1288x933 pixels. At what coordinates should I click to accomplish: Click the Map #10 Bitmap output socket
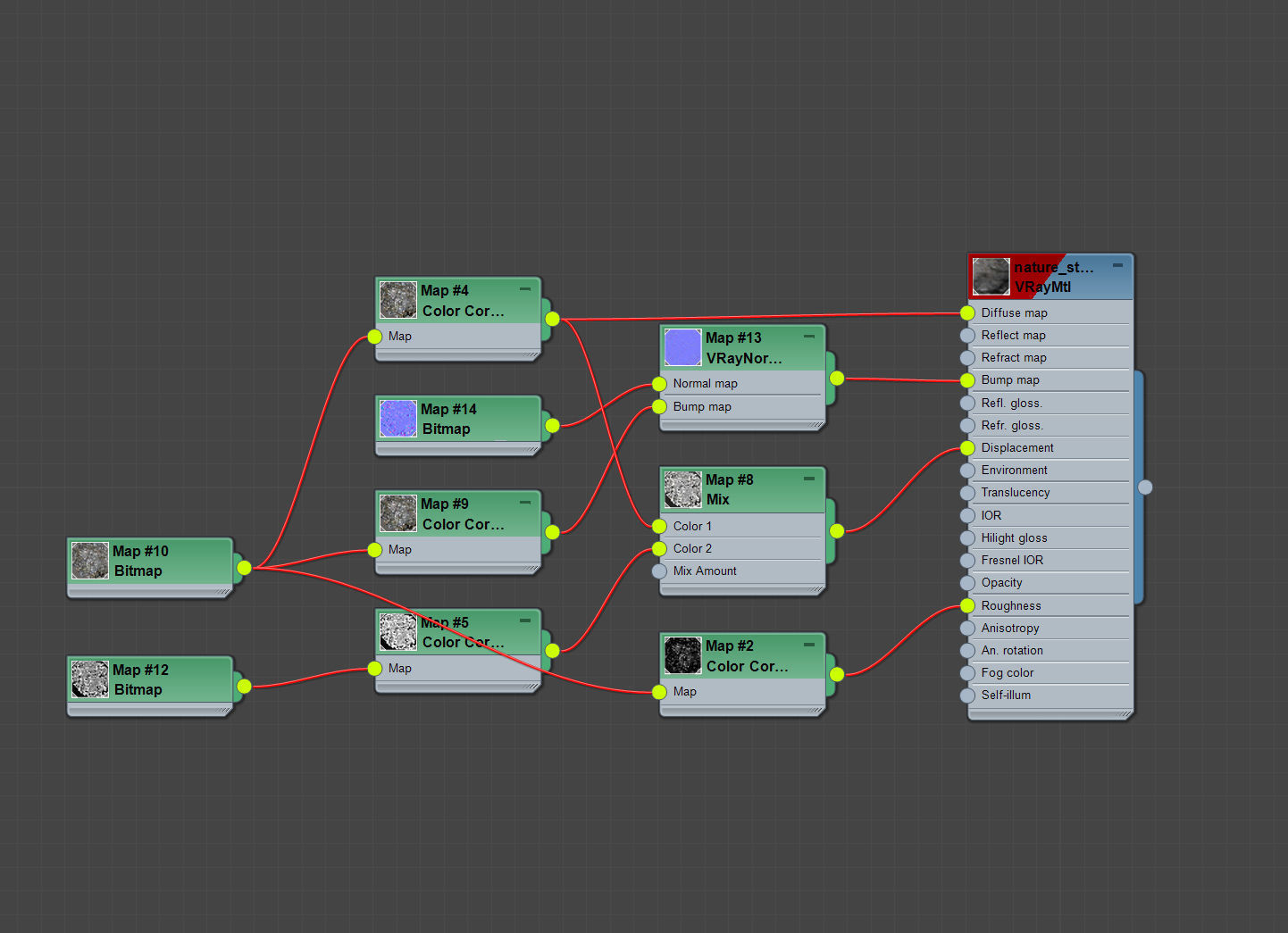(244, 567)
